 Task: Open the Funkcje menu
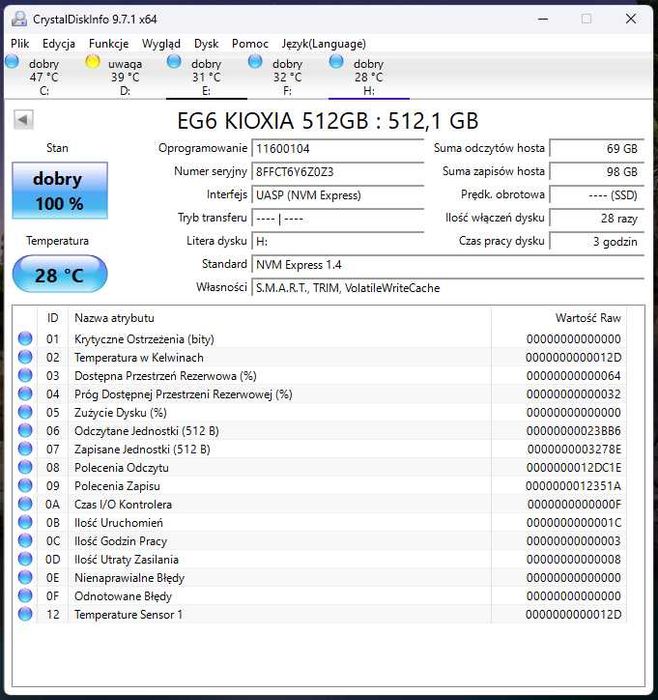[108, 44]
